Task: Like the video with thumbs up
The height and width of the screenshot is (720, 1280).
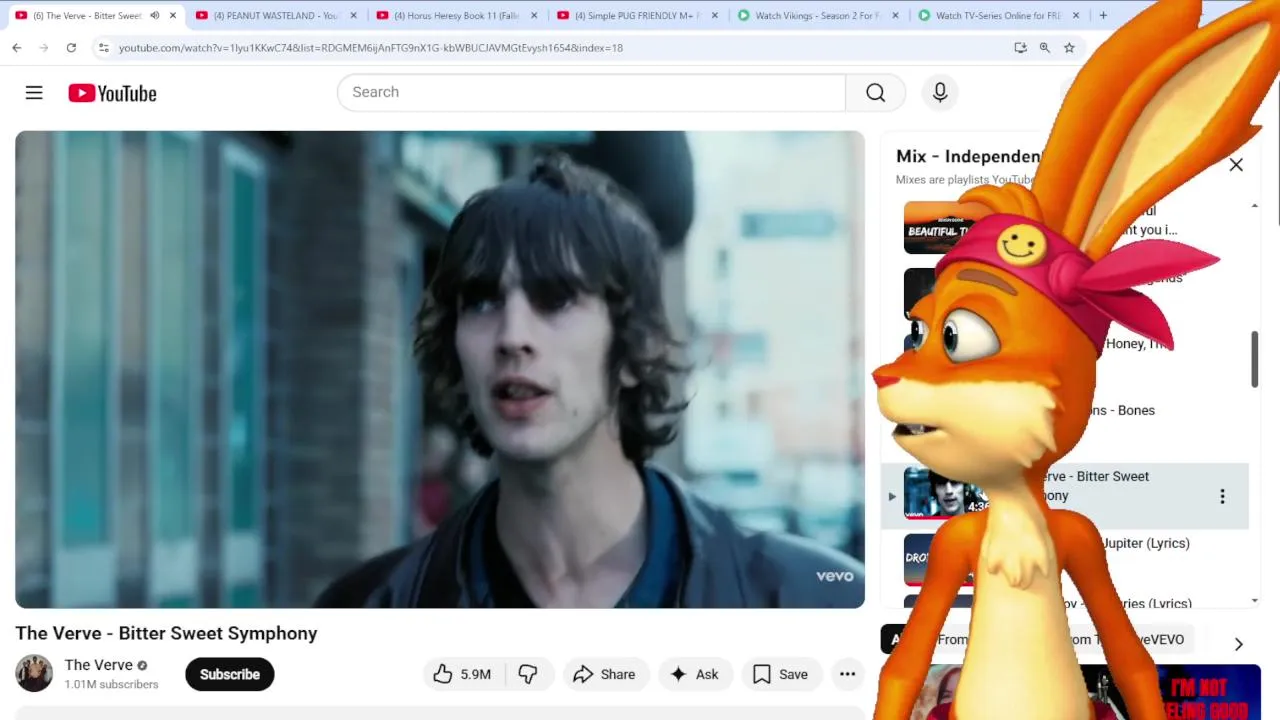Action: [462, 674]
